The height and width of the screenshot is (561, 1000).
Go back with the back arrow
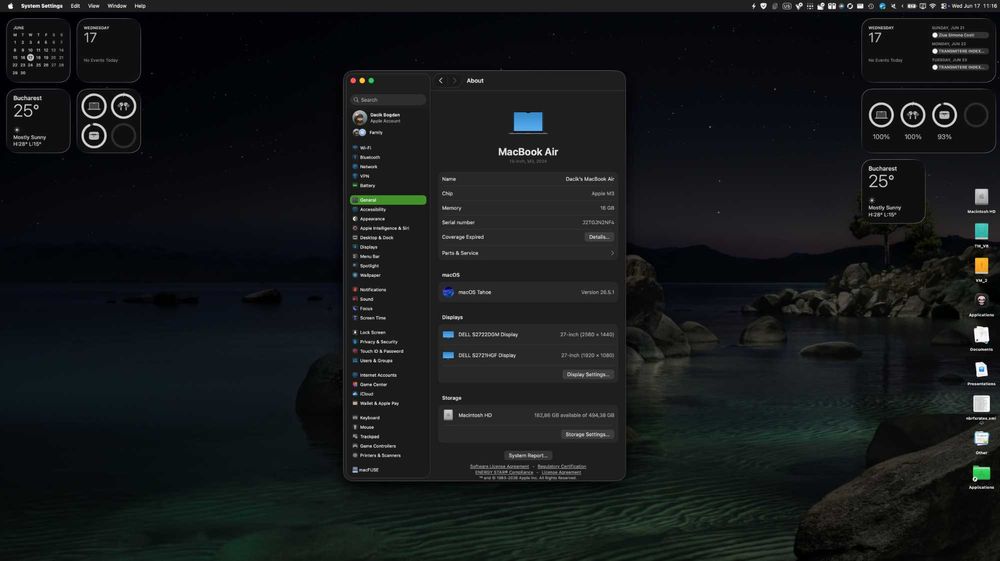coord(441,81)
